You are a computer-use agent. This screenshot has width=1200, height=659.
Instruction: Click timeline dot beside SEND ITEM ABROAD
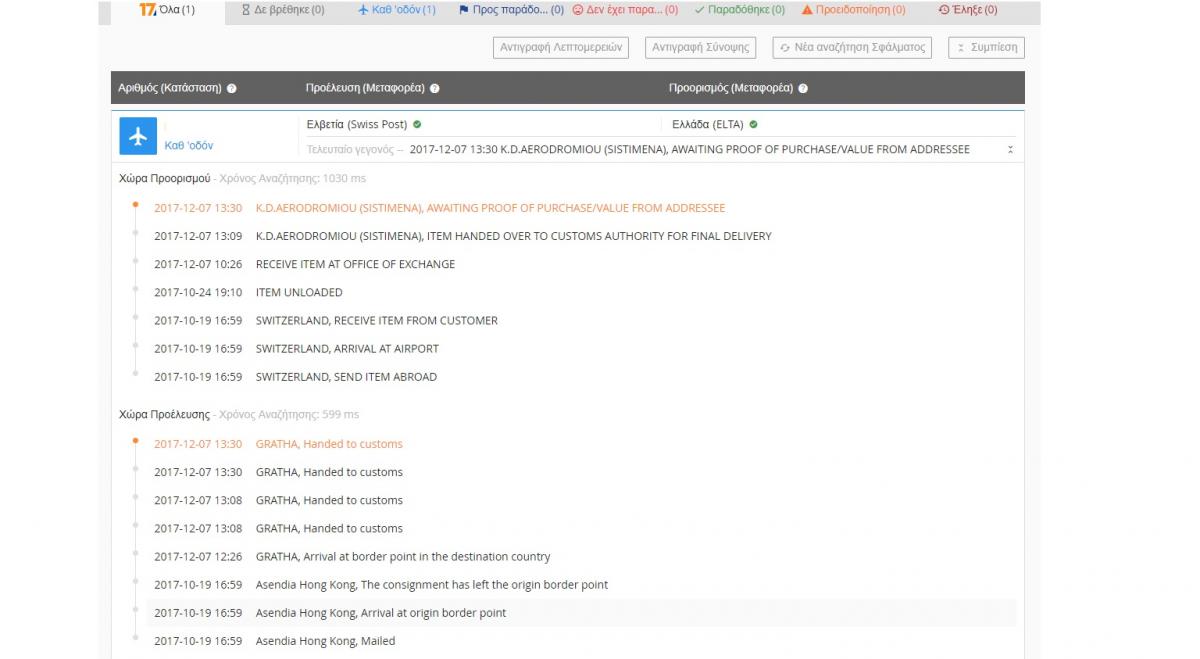[135, 374]
